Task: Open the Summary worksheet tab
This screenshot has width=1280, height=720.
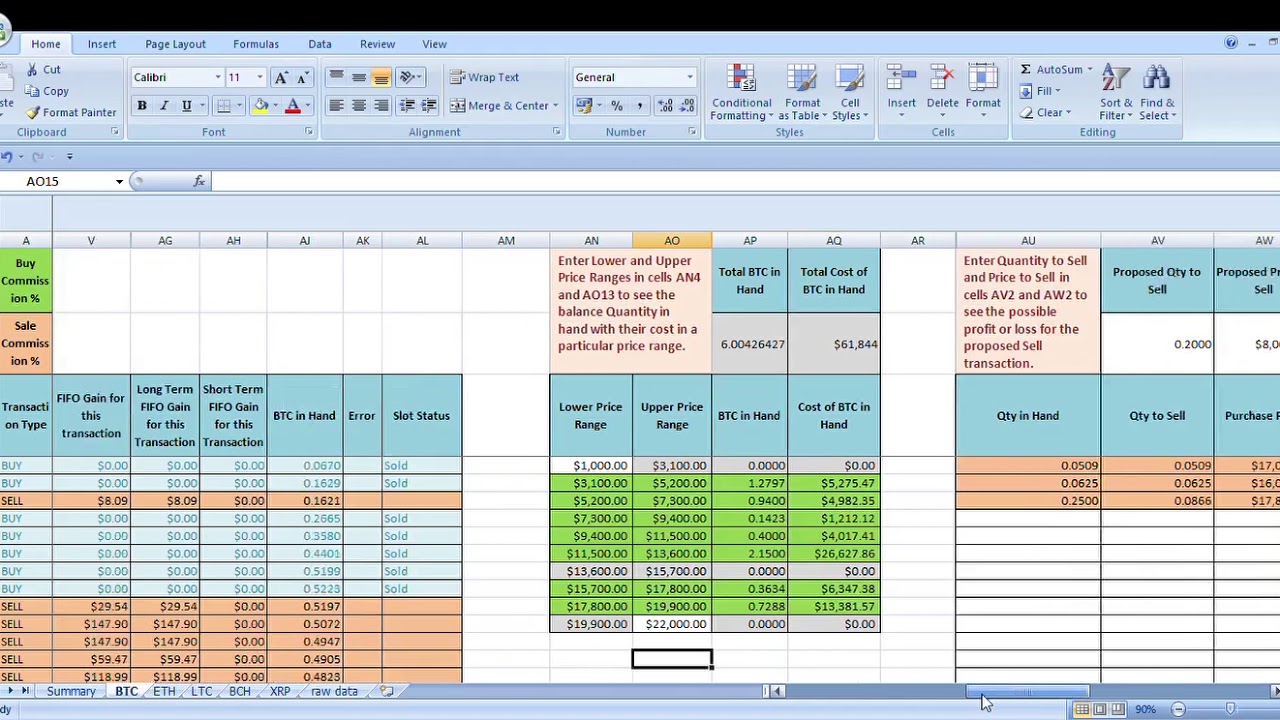Action: [x=71, y=691]
